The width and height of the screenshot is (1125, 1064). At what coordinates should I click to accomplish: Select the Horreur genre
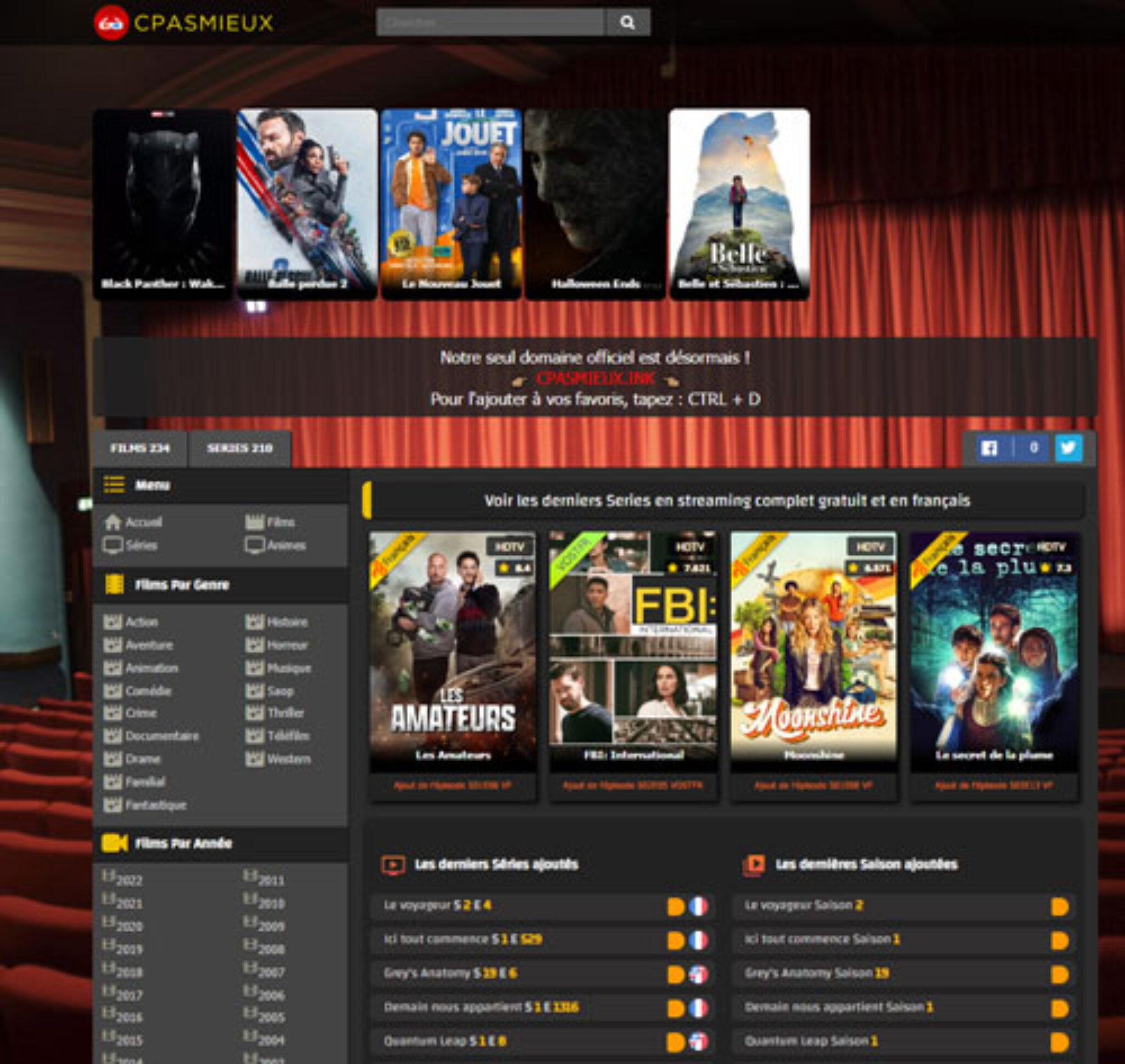pos(277,645)
